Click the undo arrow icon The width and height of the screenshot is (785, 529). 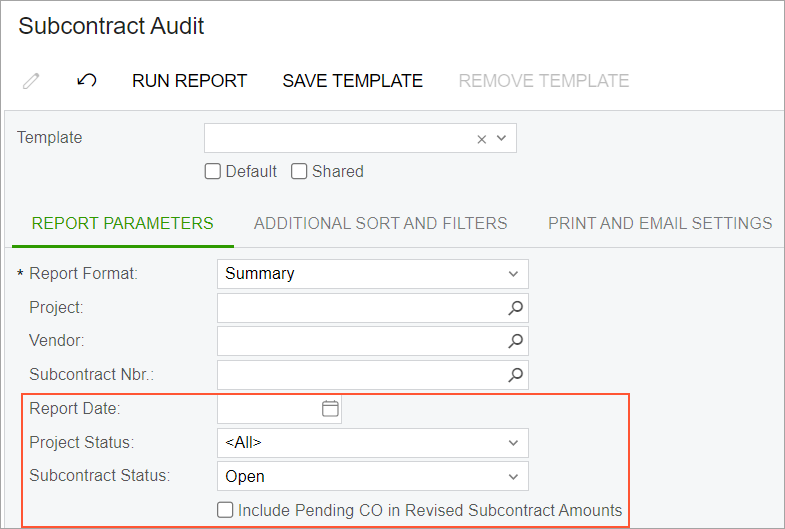coord(87,81)
